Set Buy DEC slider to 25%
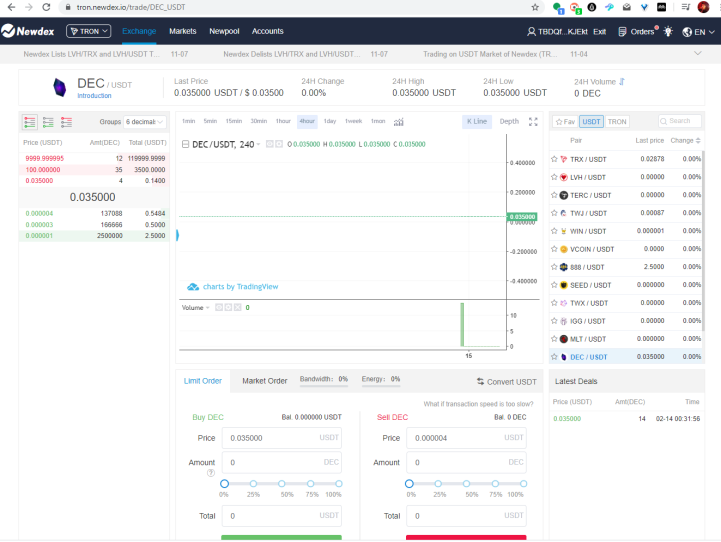The image size is (721, 542). click(253, 484)
